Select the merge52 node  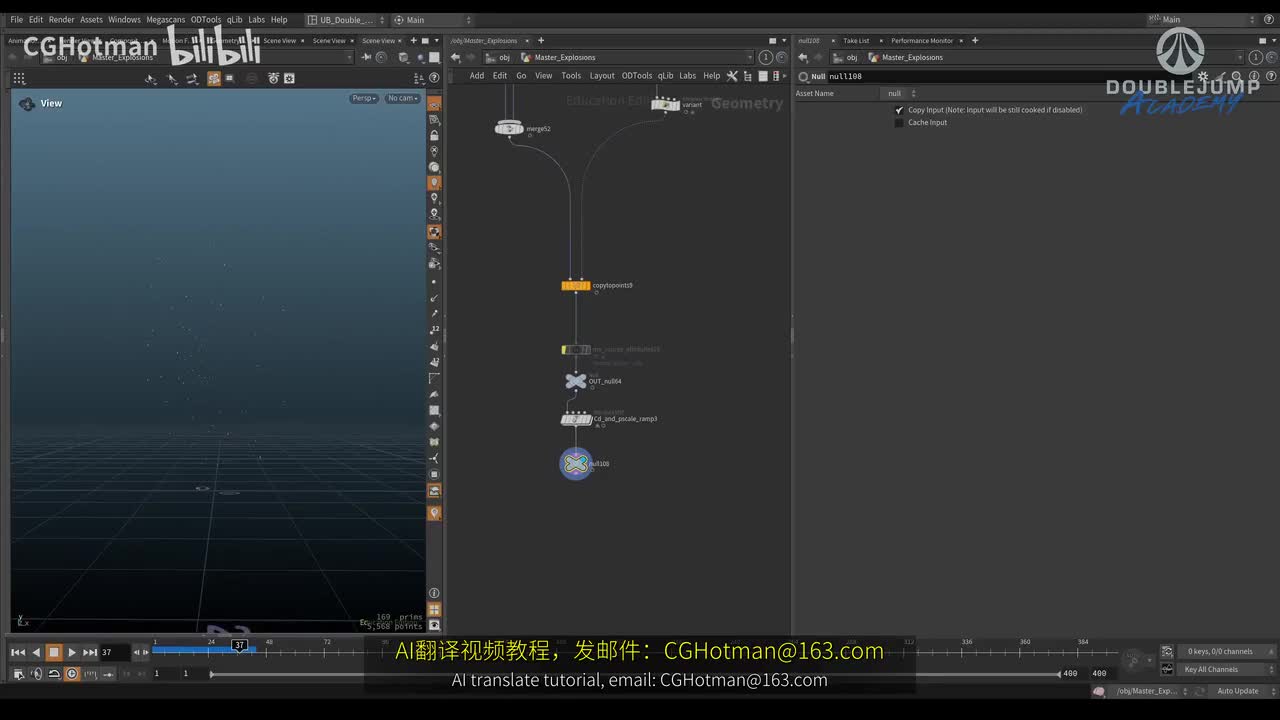tap(509, 128)
